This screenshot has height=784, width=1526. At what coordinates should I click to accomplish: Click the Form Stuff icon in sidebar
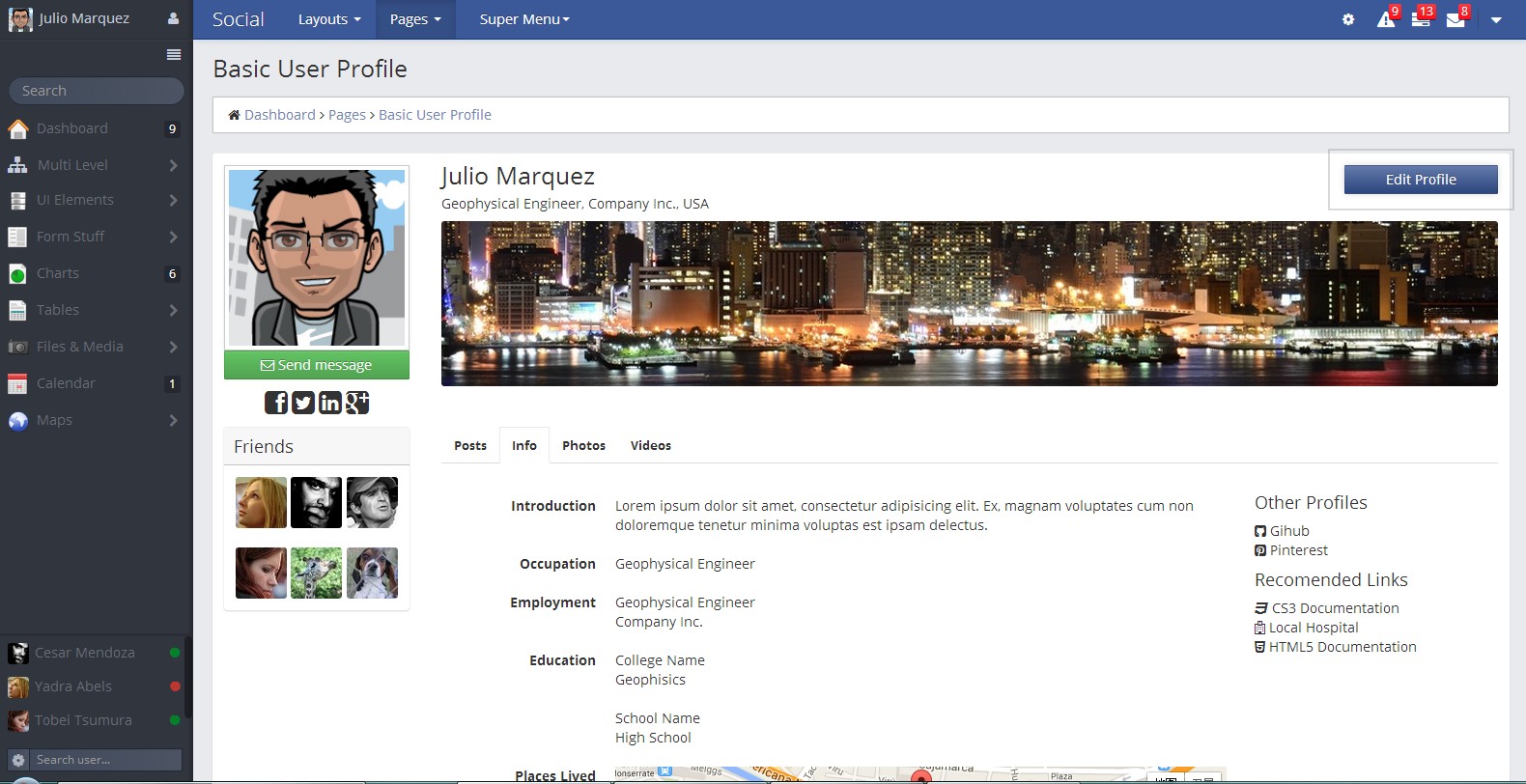click(17, 238)
